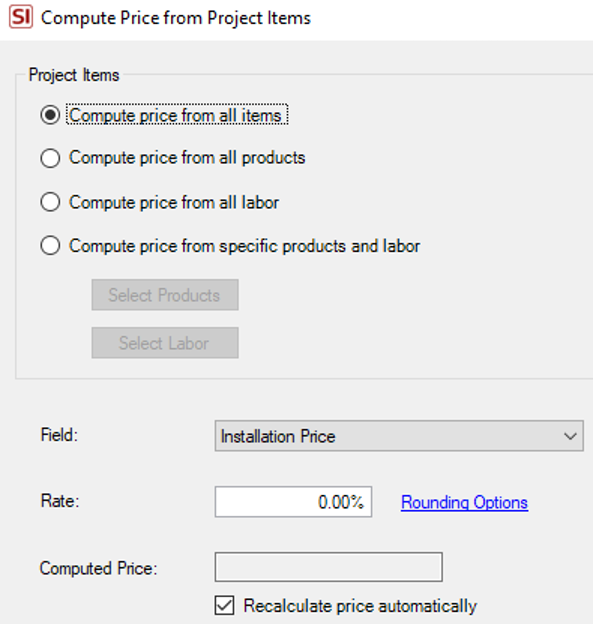Click the Project Items group box label
The image size is (594, 624).
74,75
